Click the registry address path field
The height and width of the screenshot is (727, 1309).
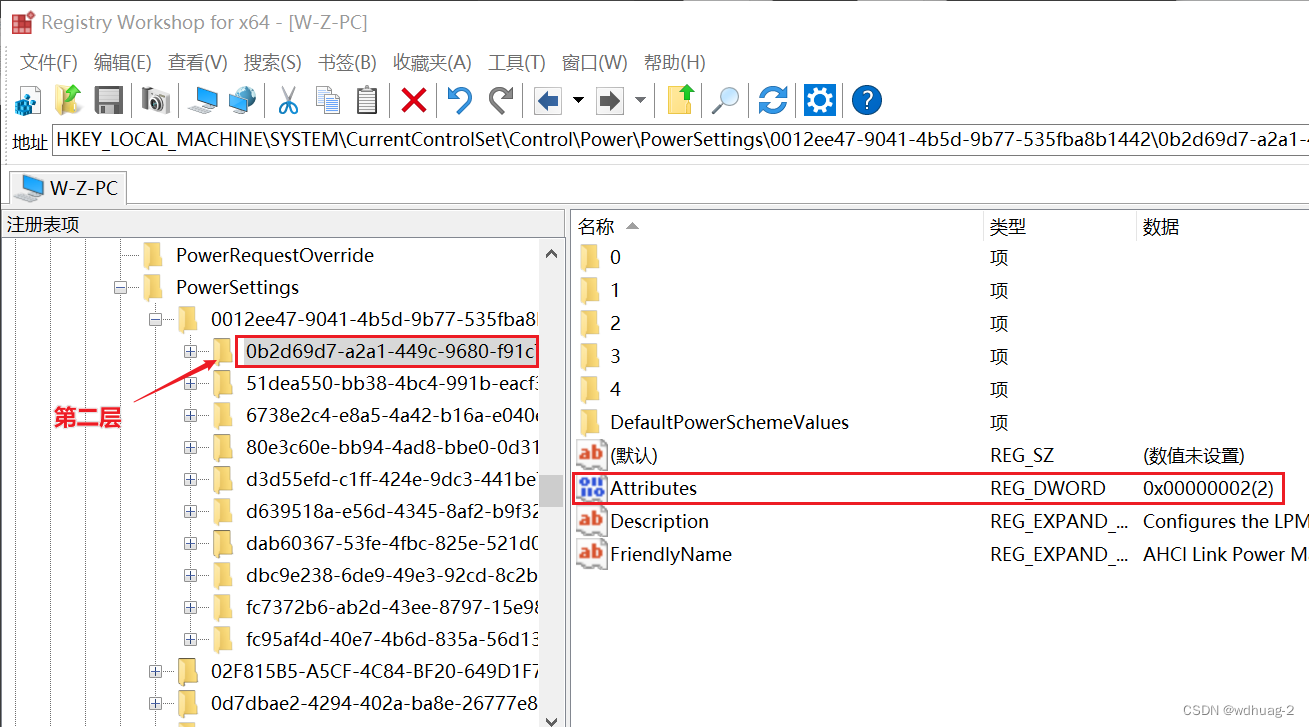(680, 140)
